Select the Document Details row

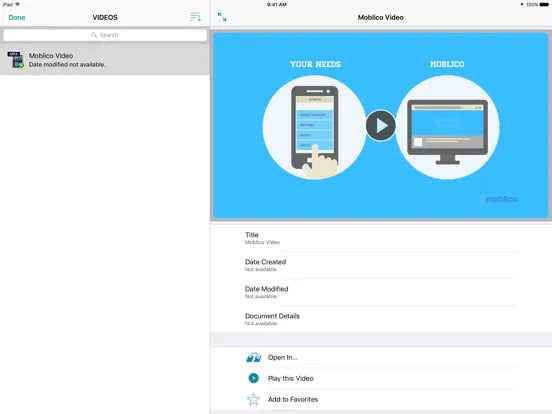(381, 319)
